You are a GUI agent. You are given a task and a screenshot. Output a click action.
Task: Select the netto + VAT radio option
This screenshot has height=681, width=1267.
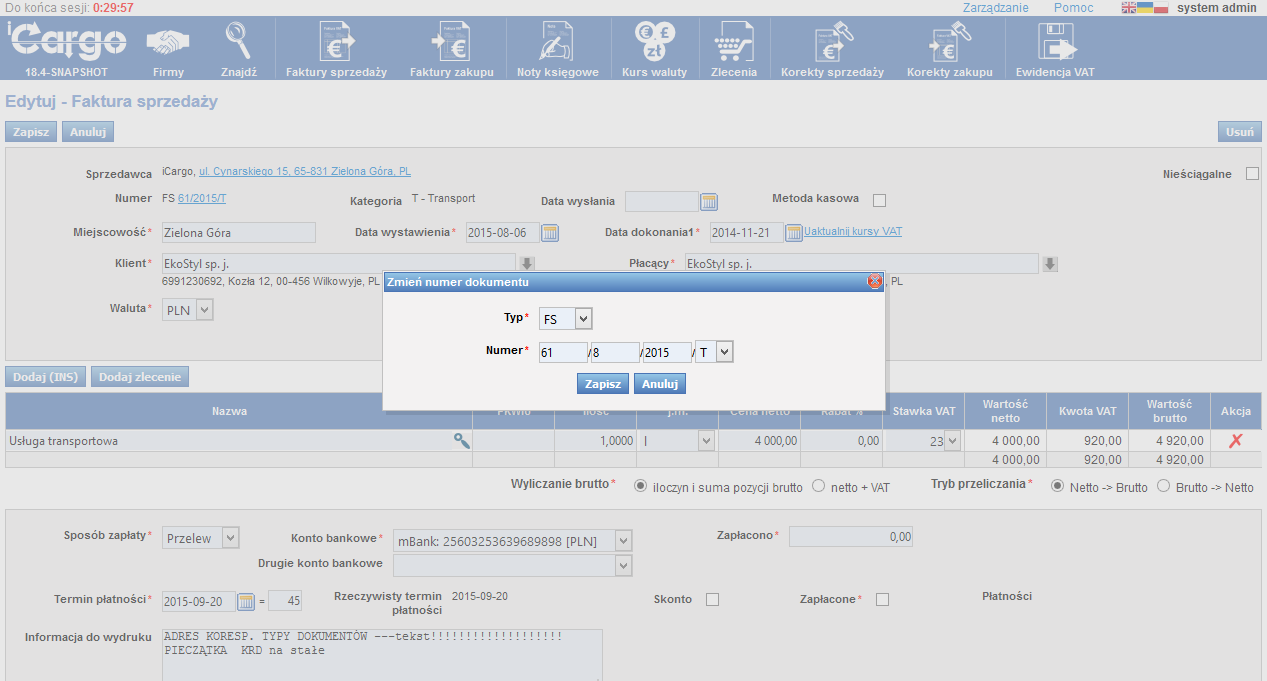(x=819, y=487)
